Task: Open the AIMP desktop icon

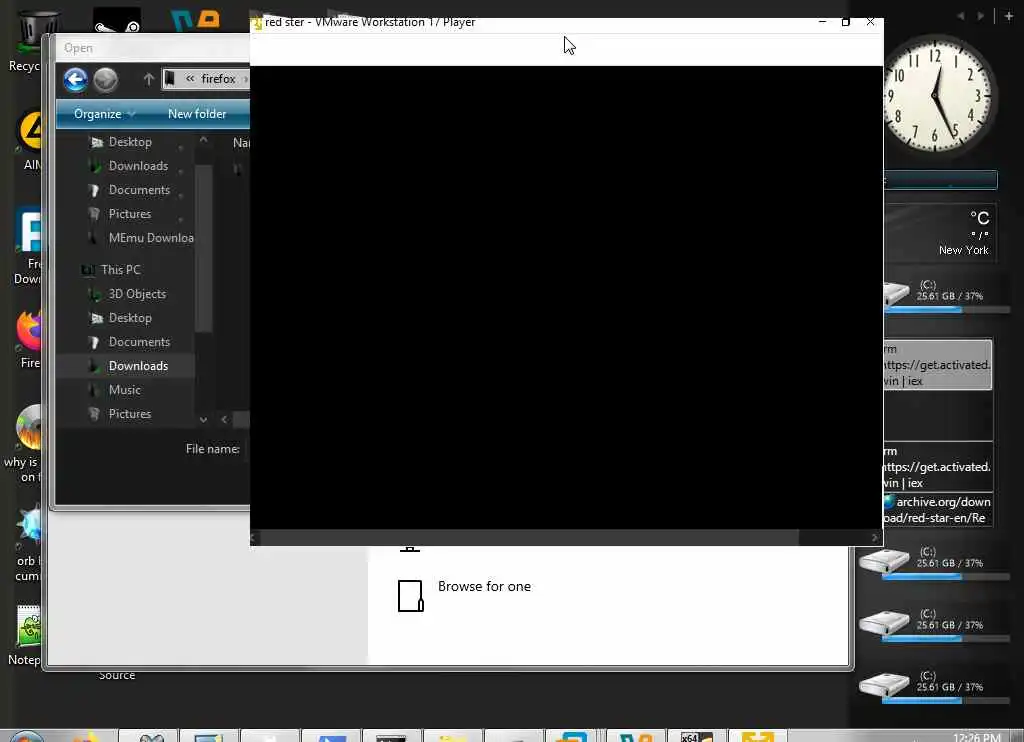Action: pos(29,140)
